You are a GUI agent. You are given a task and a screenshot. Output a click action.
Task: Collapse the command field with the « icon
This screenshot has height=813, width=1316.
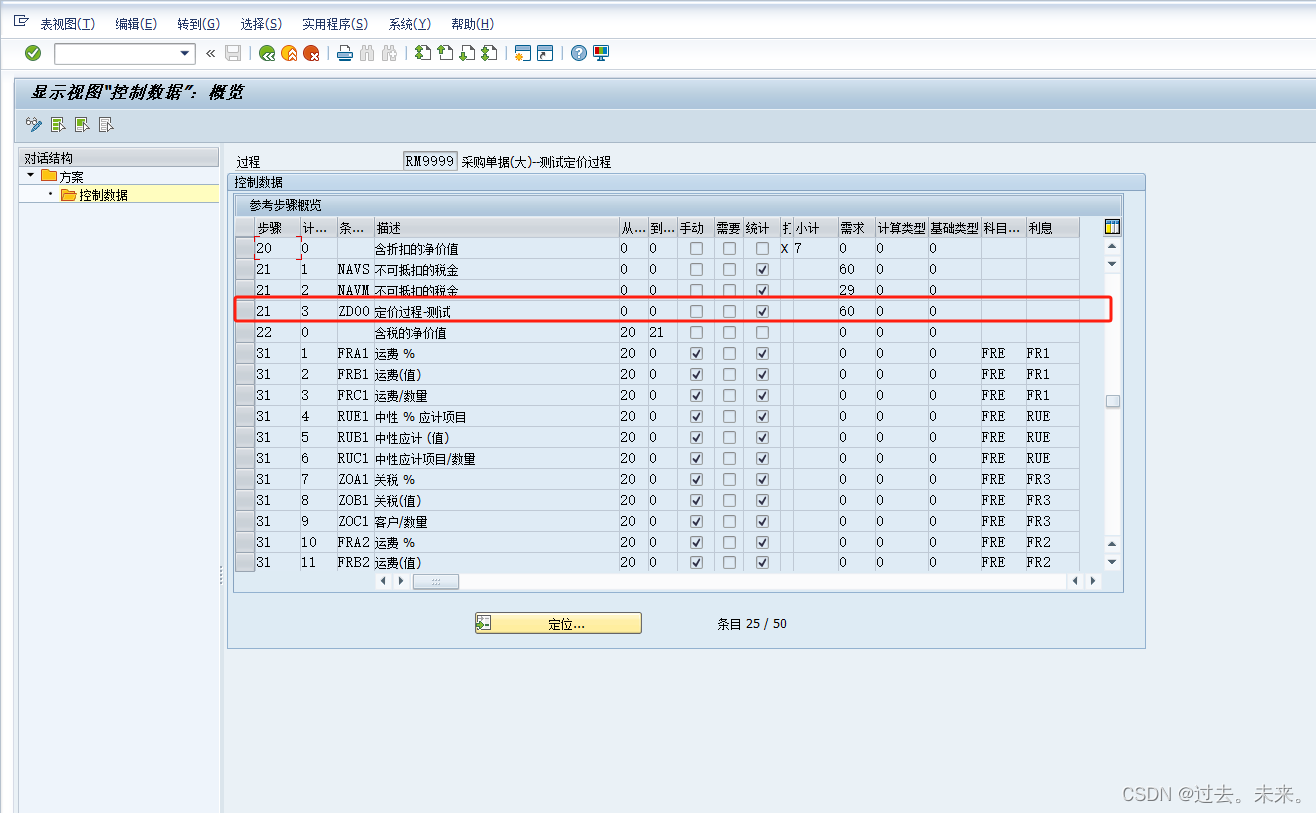point(211,53)
